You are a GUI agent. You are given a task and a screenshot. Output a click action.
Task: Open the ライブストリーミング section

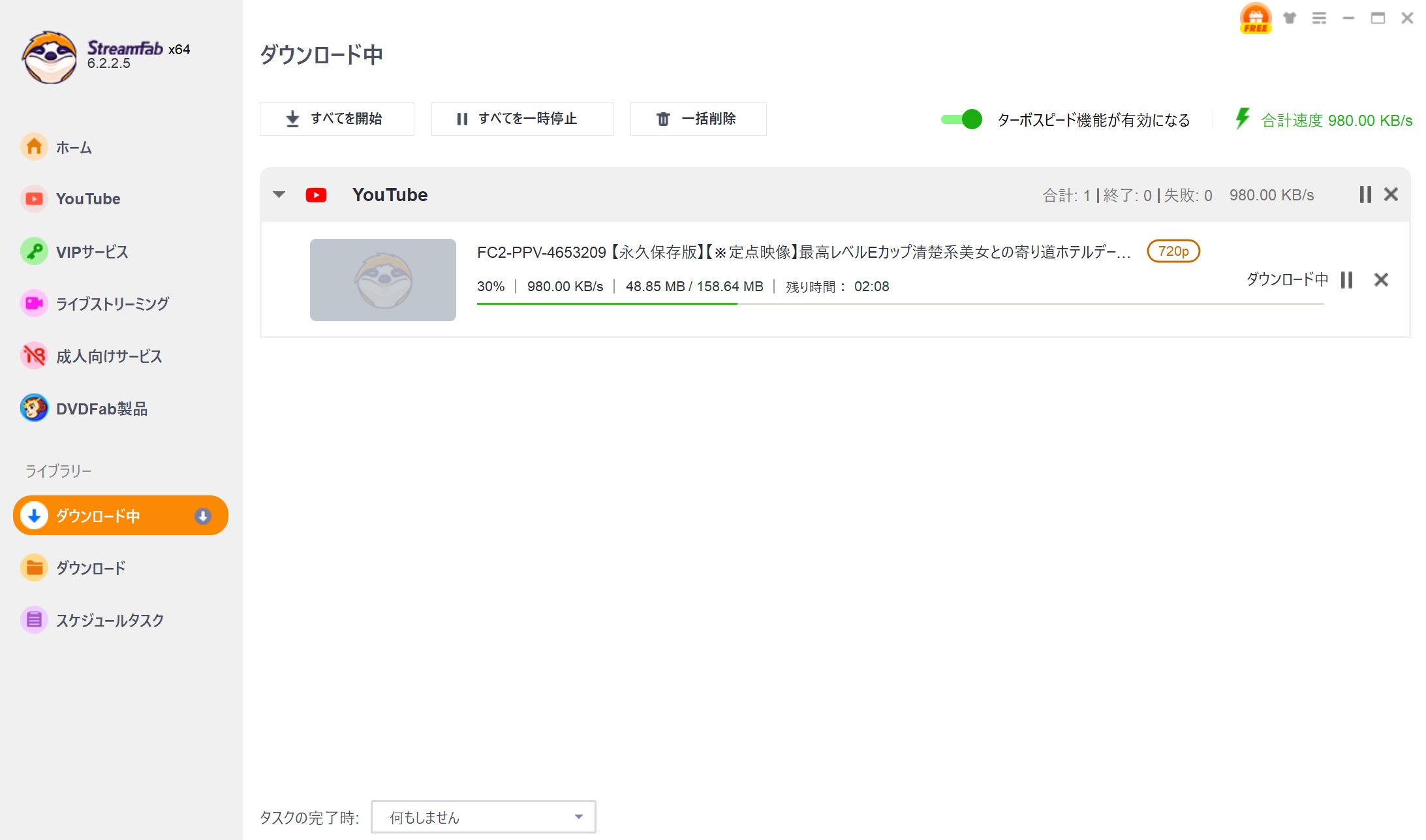(112, 303)
